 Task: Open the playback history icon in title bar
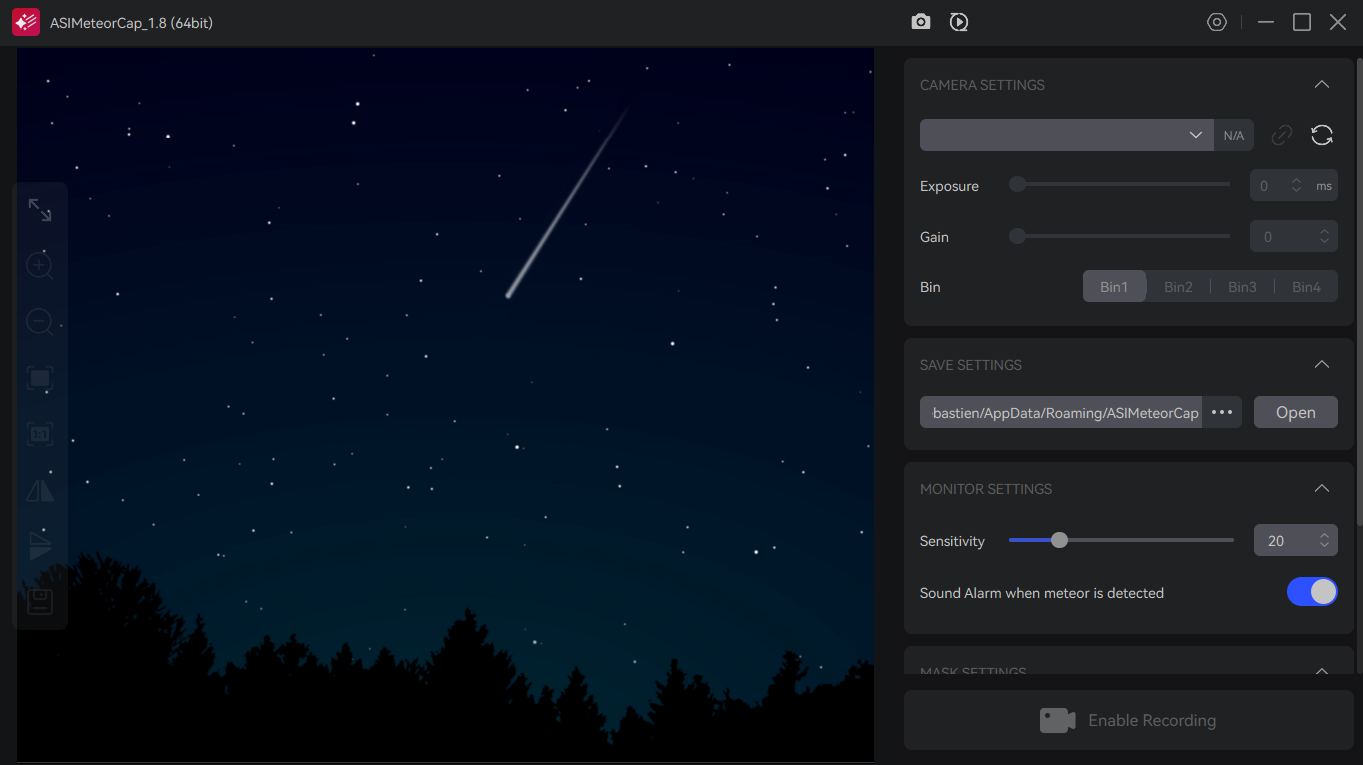pos(959,22)
